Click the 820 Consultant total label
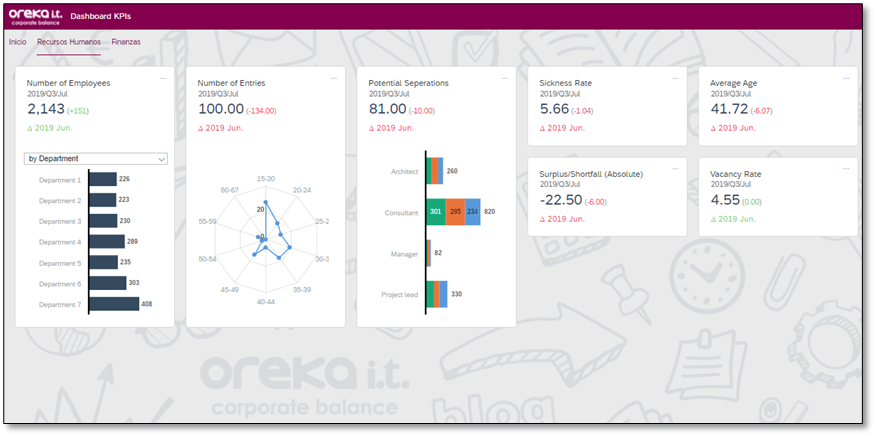The width and height of the screenshot is (876, 436). 489,212
